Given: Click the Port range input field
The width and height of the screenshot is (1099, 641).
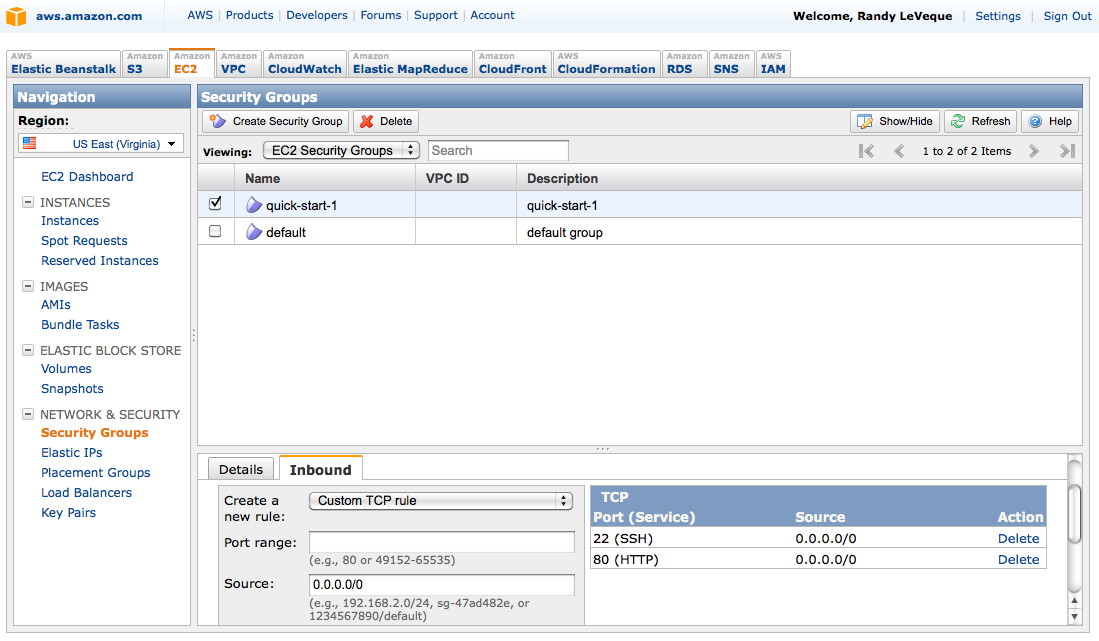Looking at the screenshot, I should (x=441, y=542).
